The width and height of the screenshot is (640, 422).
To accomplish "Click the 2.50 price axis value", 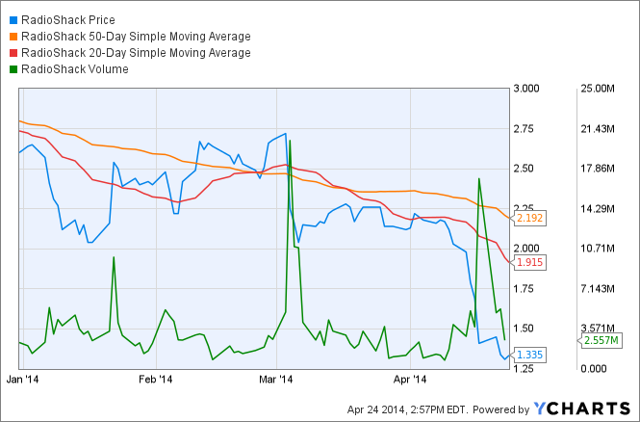I will tap(524, 169).
